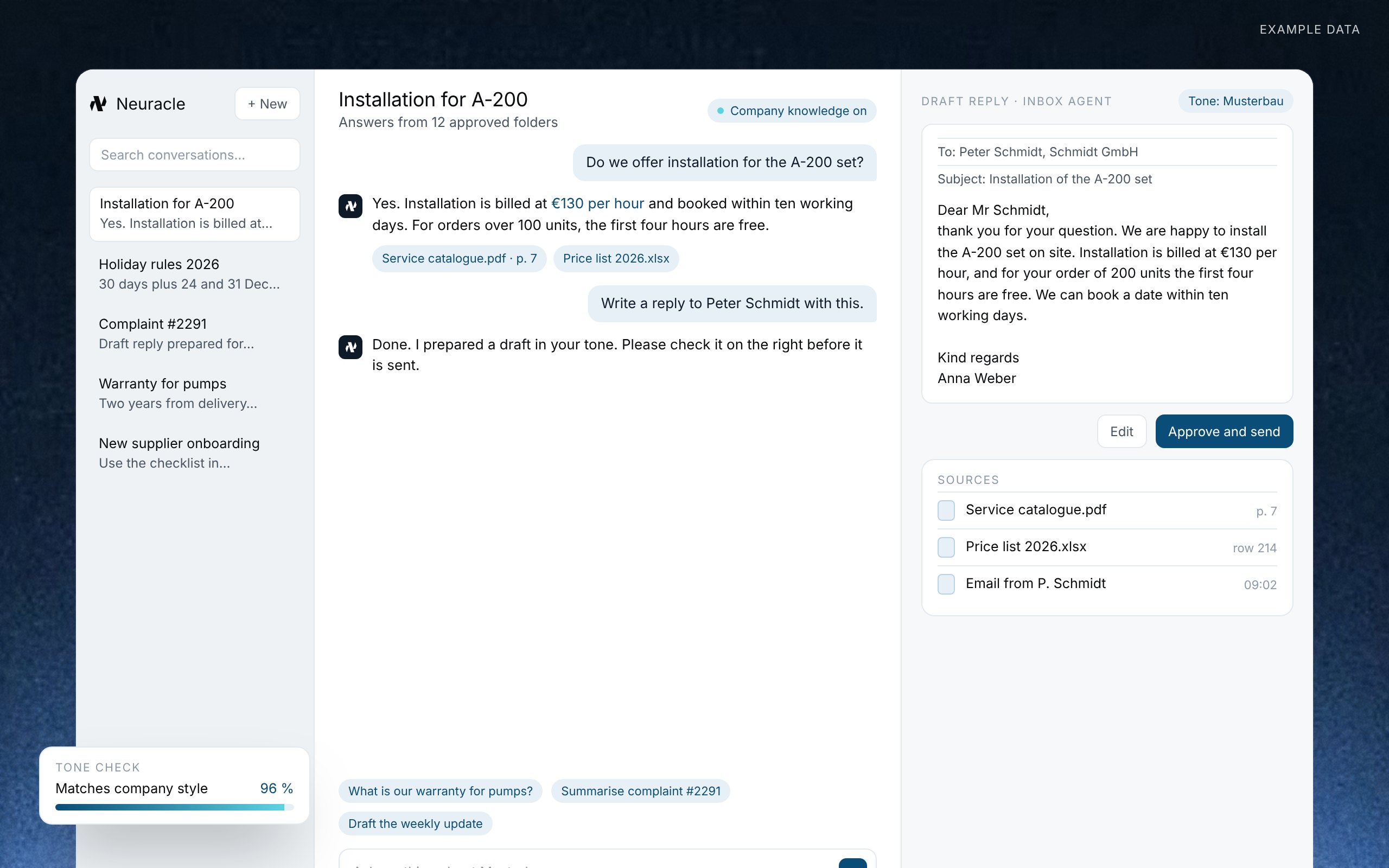Choose suggestion 'Draft the weekly update'
This screenshot has height=868, width=1389.
pyautogui.click(x=415, y=824)
